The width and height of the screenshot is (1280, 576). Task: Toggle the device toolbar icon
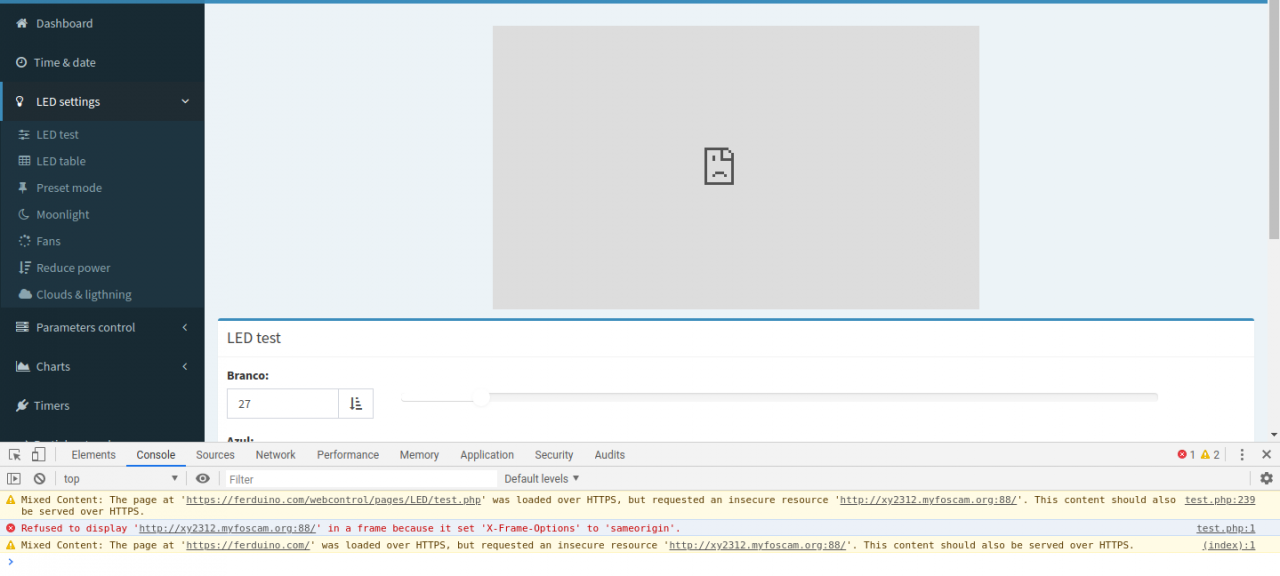pos(38,455)
